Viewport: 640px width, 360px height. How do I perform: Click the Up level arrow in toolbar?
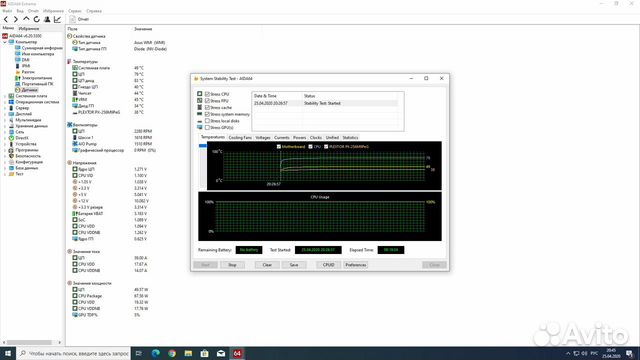(26, 19)
